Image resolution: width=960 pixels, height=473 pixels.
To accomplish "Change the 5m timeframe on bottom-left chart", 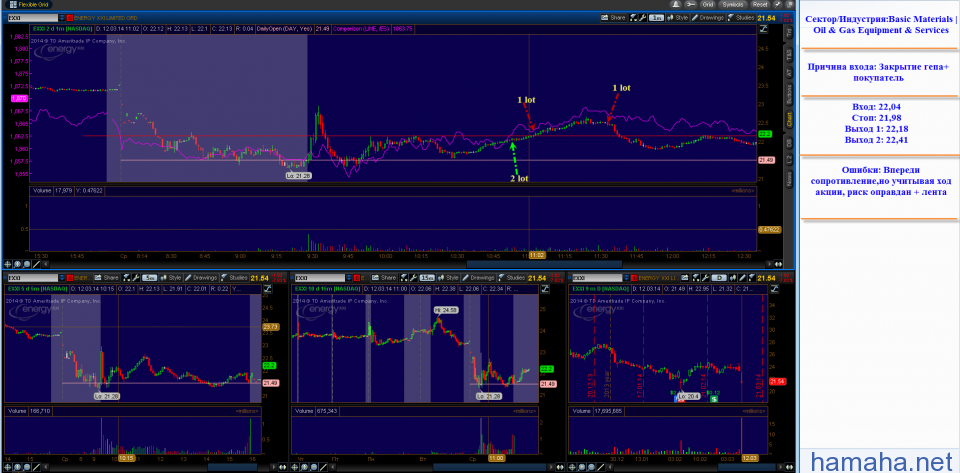I will [x=149, y=278].
